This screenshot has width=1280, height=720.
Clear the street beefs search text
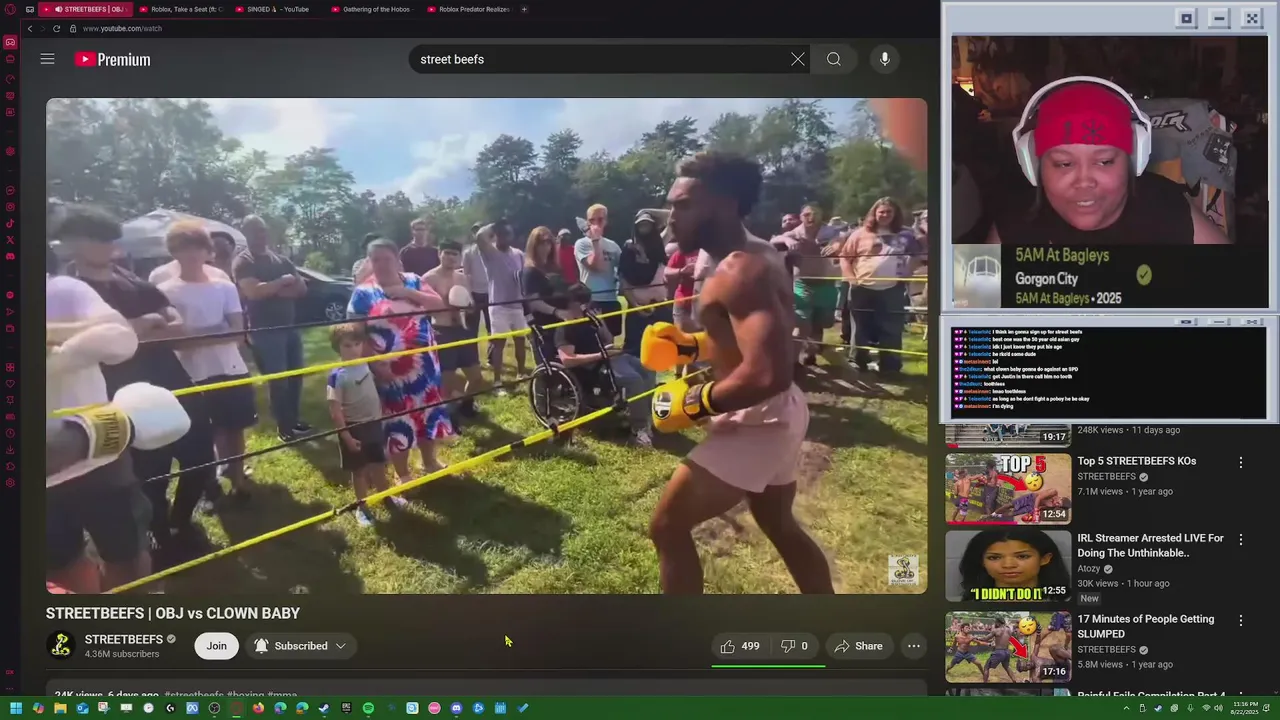797,59
